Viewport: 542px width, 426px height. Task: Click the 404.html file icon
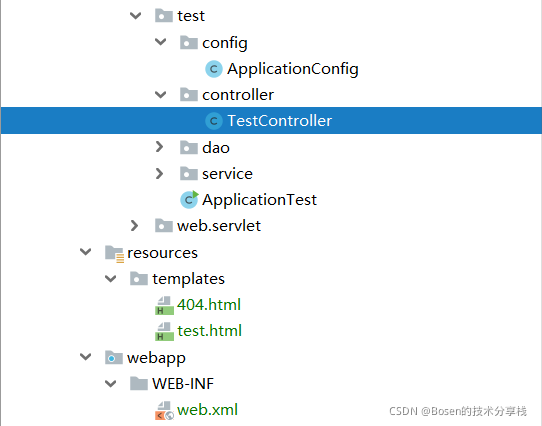point(164,305)
